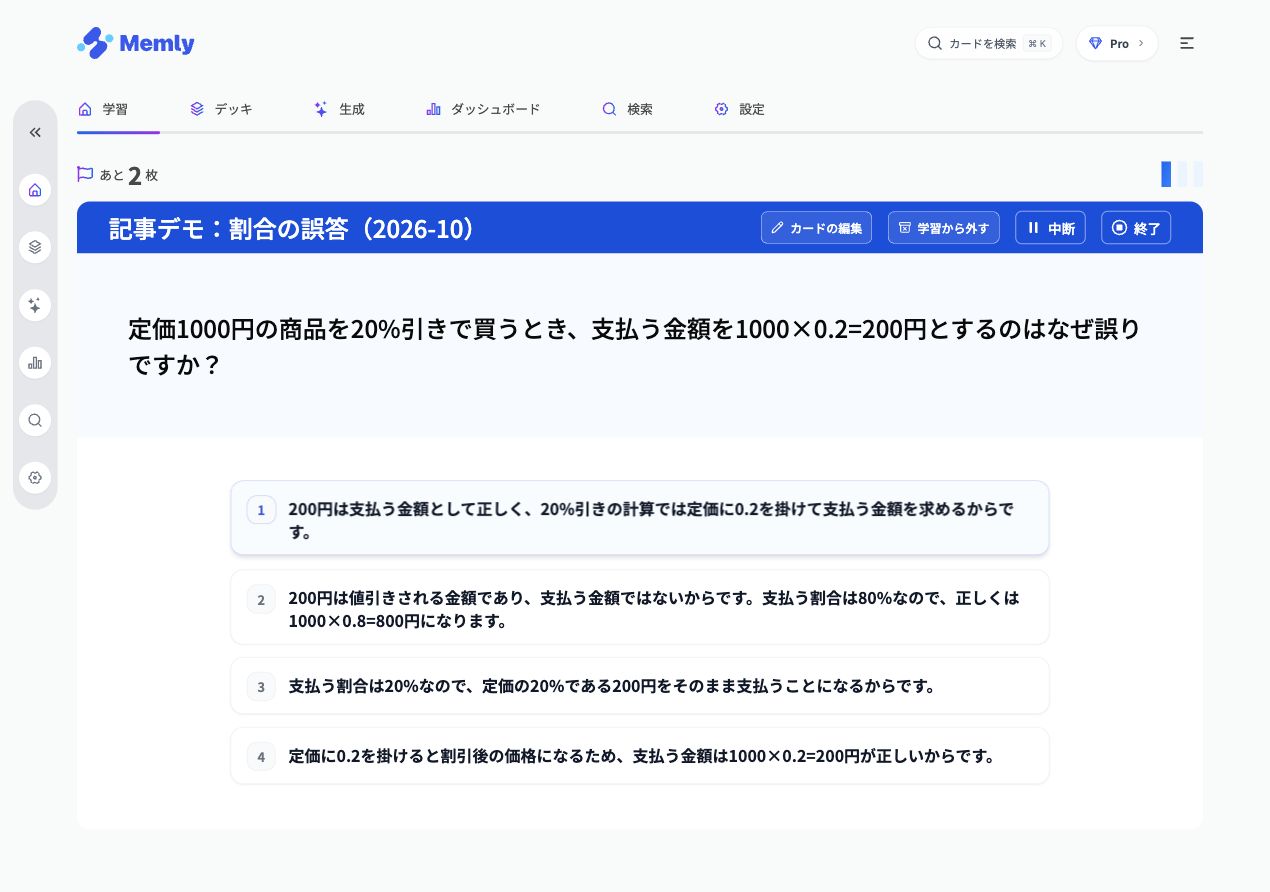The width and height of the screenshot is (1270, 892).
Task: Click the sidebar dashboard chart icon
Action: coord(35,362)
